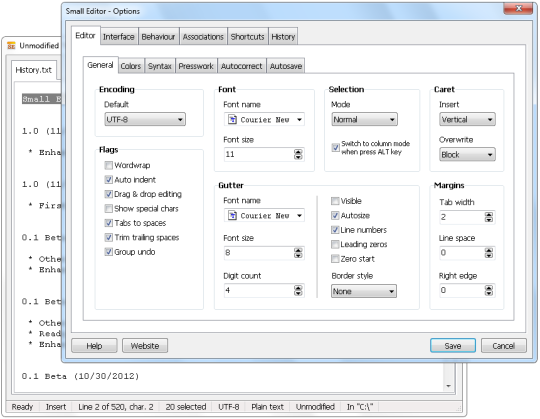Open the Shortcuts tab
The image size is (540, 419).
[247, 37]
